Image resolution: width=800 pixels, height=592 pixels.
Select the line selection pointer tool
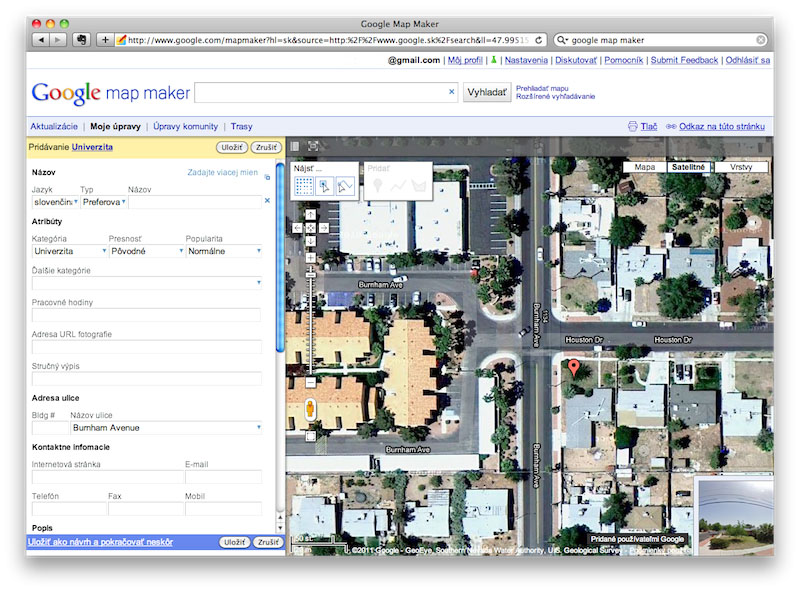[345, 186]
